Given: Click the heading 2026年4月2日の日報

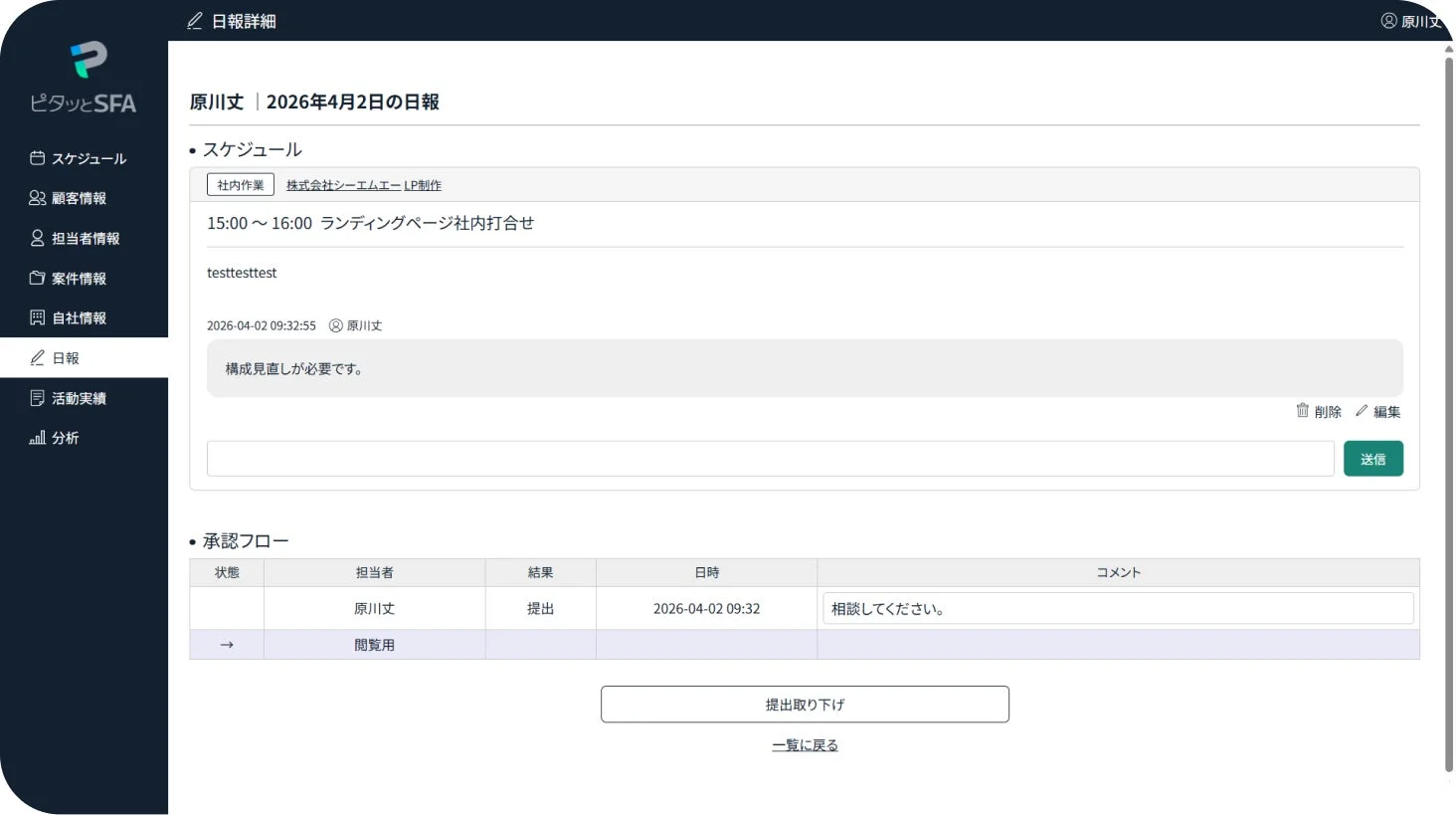Looking at the screenshot, I should pyautogui.click(x=353, y=102).
